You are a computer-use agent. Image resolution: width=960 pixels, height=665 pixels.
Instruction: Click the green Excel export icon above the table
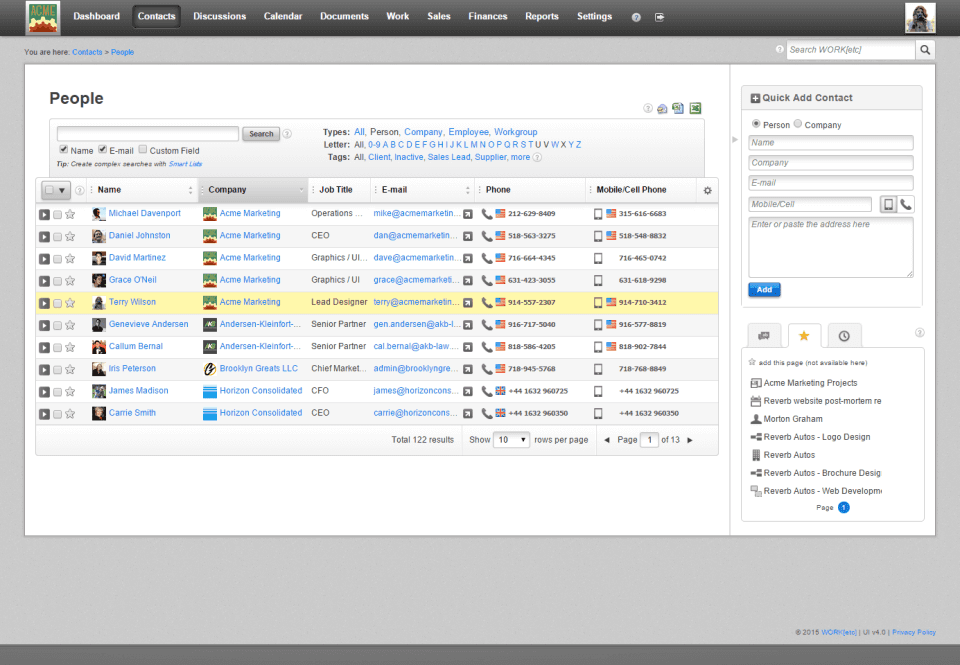695,109
